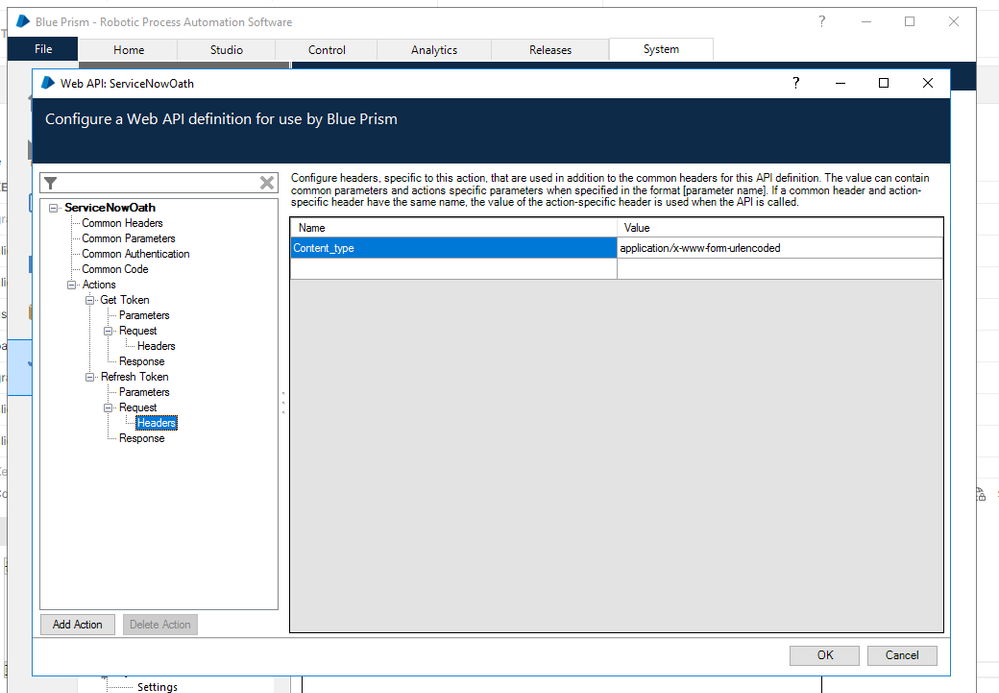The width and height of the screenshot is (999, 693).
Task: Select the Refresh Token action label
Action: point(134,377)
